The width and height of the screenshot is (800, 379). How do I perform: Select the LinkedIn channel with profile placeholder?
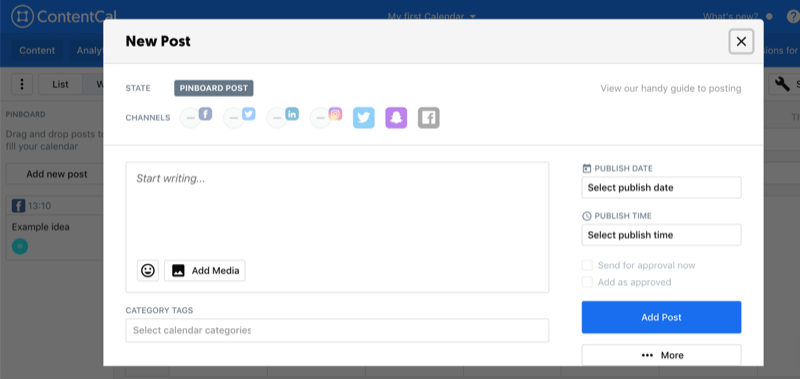[283, 117]
